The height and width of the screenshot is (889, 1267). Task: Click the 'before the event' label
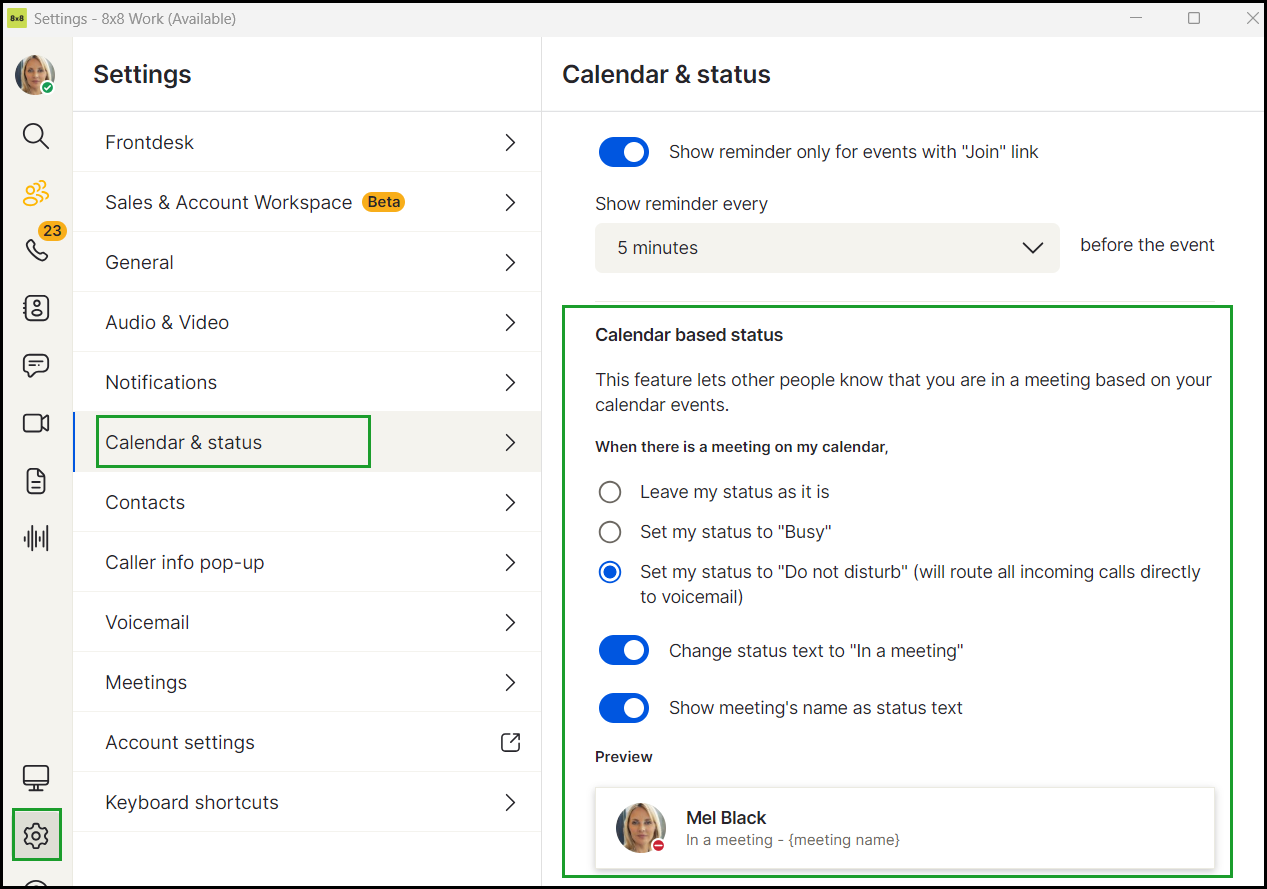pyautogui.click(x=1147, y=245)
